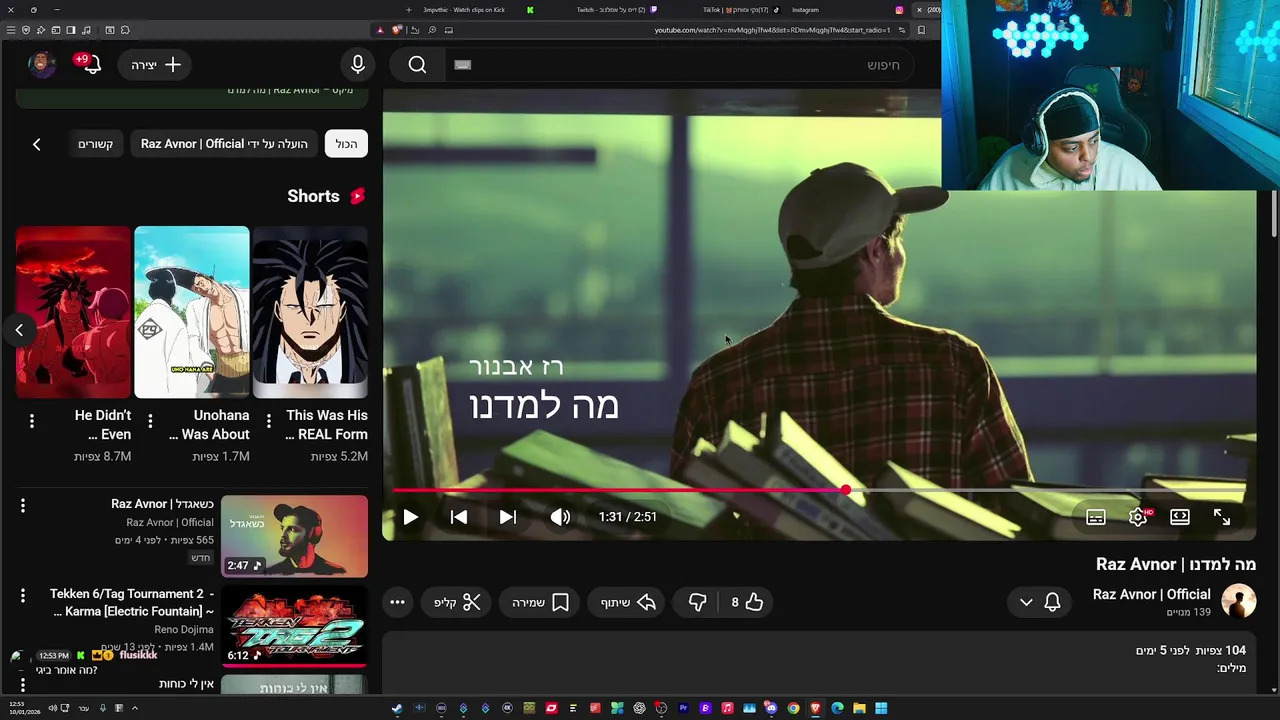The width and height of the screenshot is (1280, 720).
Task: Open File Explorer from the taskbar
Action: (859, 708)
